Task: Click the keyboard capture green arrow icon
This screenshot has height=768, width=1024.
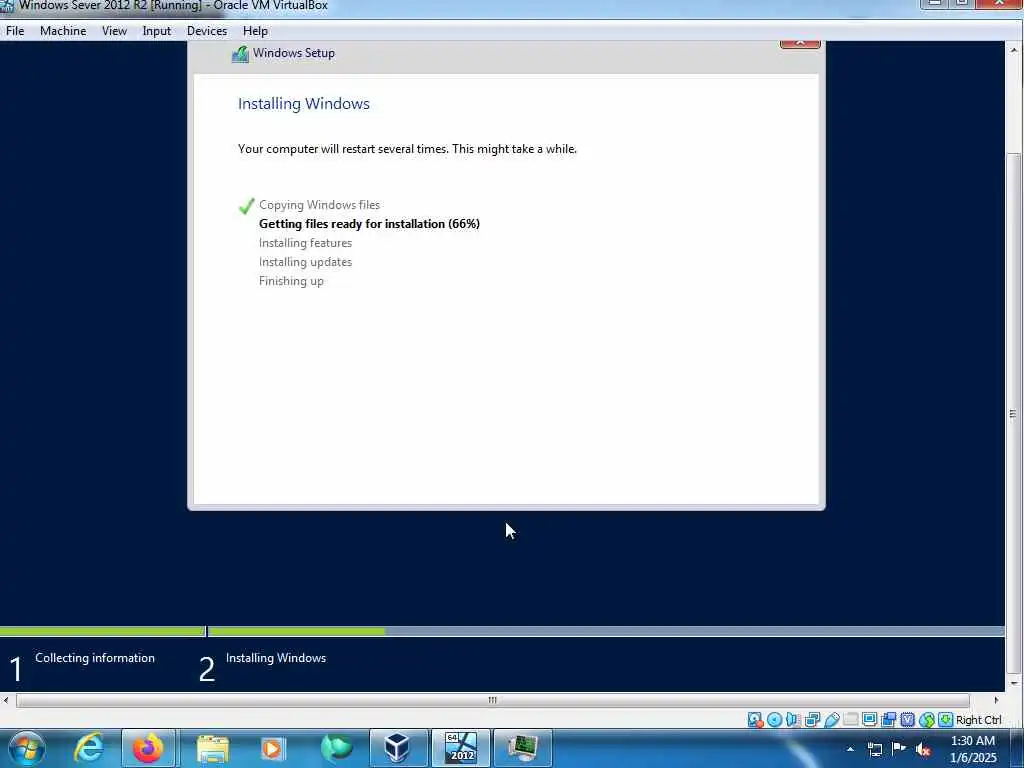Action: (946, 720)
